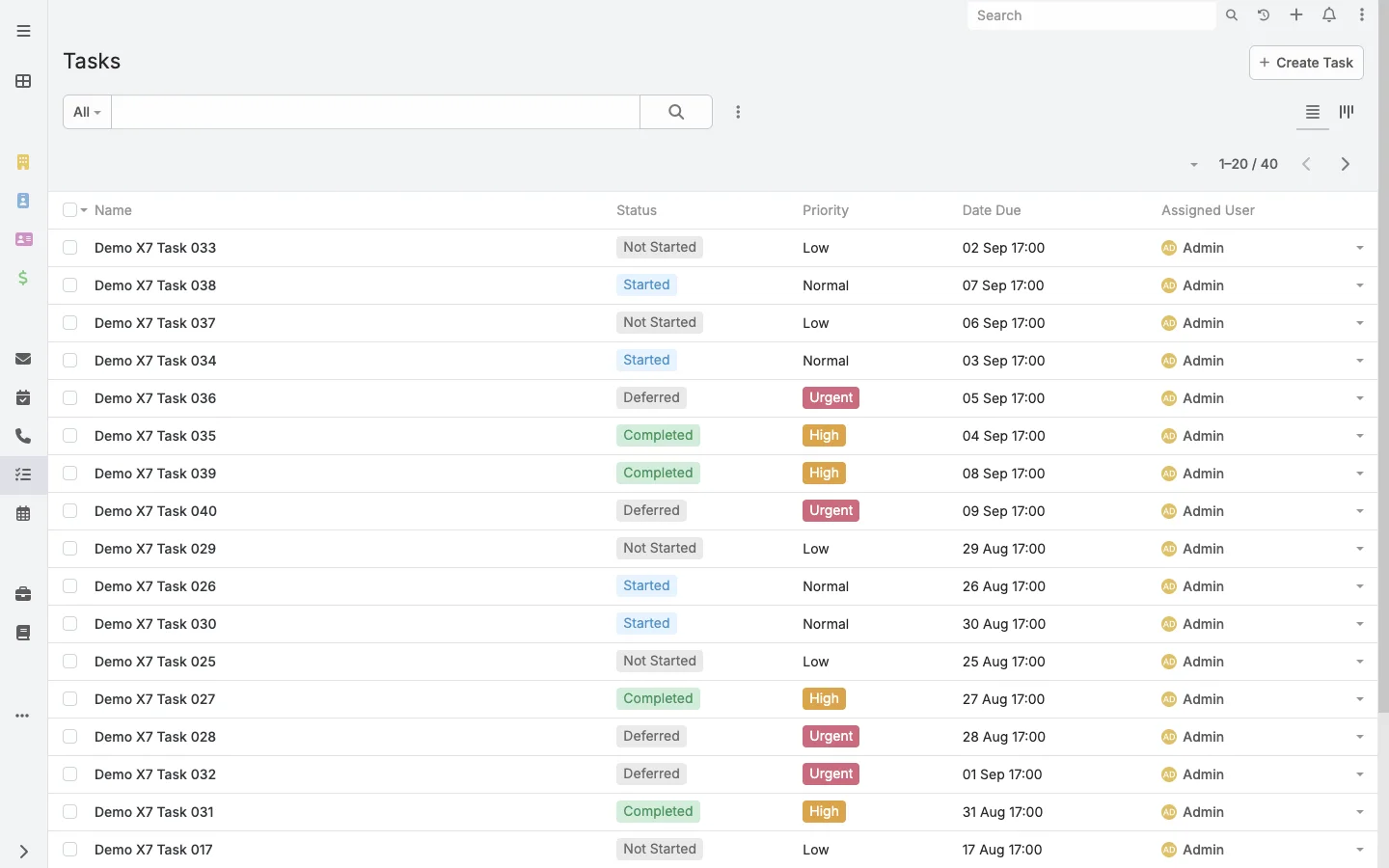Click the global Search input field
Screen dimensions: 1389x868
point(1091,15)
